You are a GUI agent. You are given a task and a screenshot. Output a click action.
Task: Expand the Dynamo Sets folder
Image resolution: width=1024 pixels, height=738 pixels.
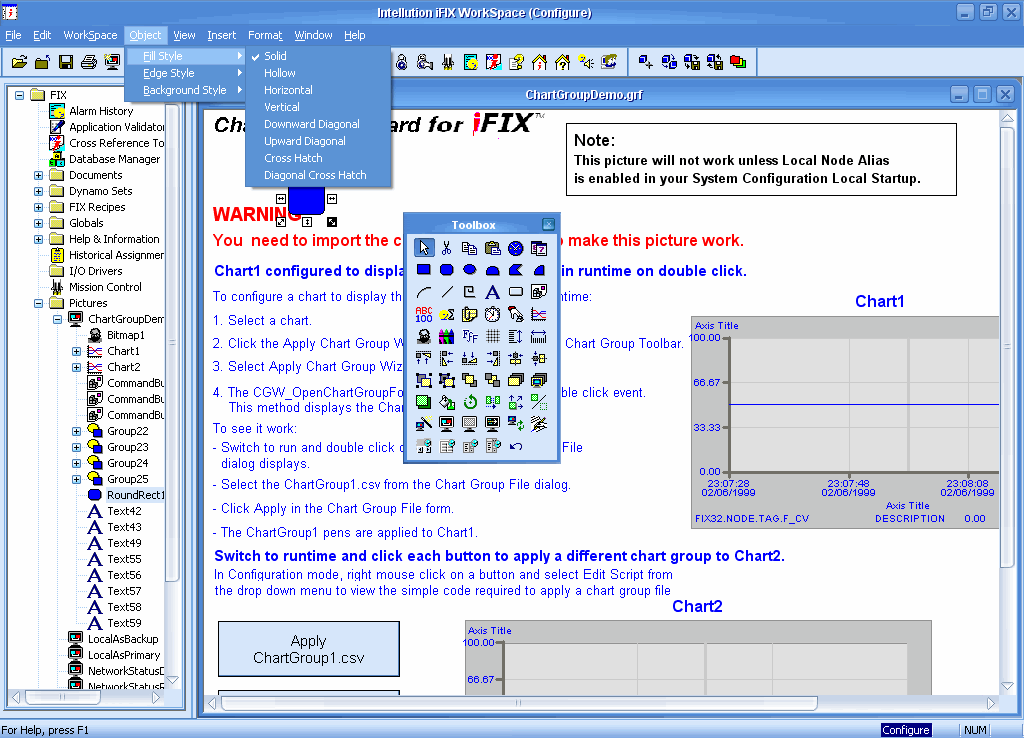tap(39, 191)
